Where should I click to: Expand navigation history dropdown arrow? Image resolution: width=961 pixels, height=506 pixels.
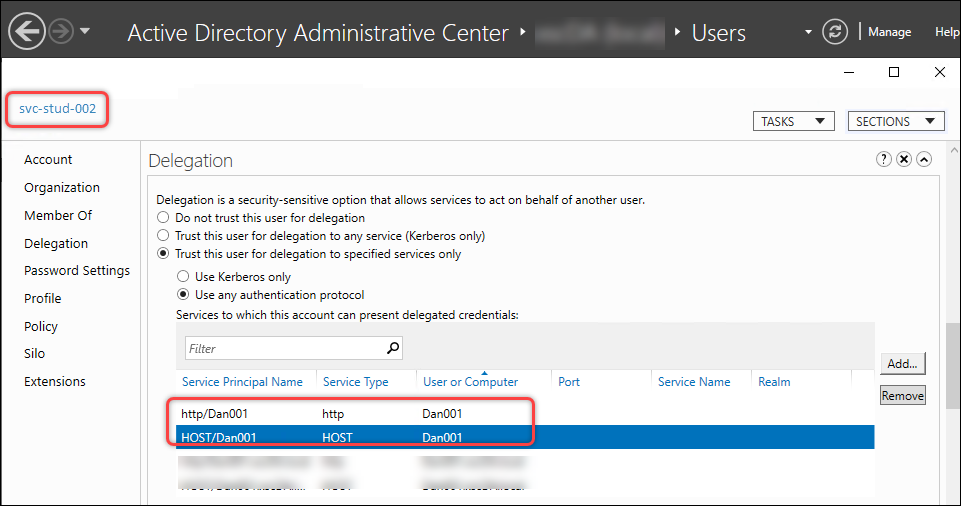(85, 32)
